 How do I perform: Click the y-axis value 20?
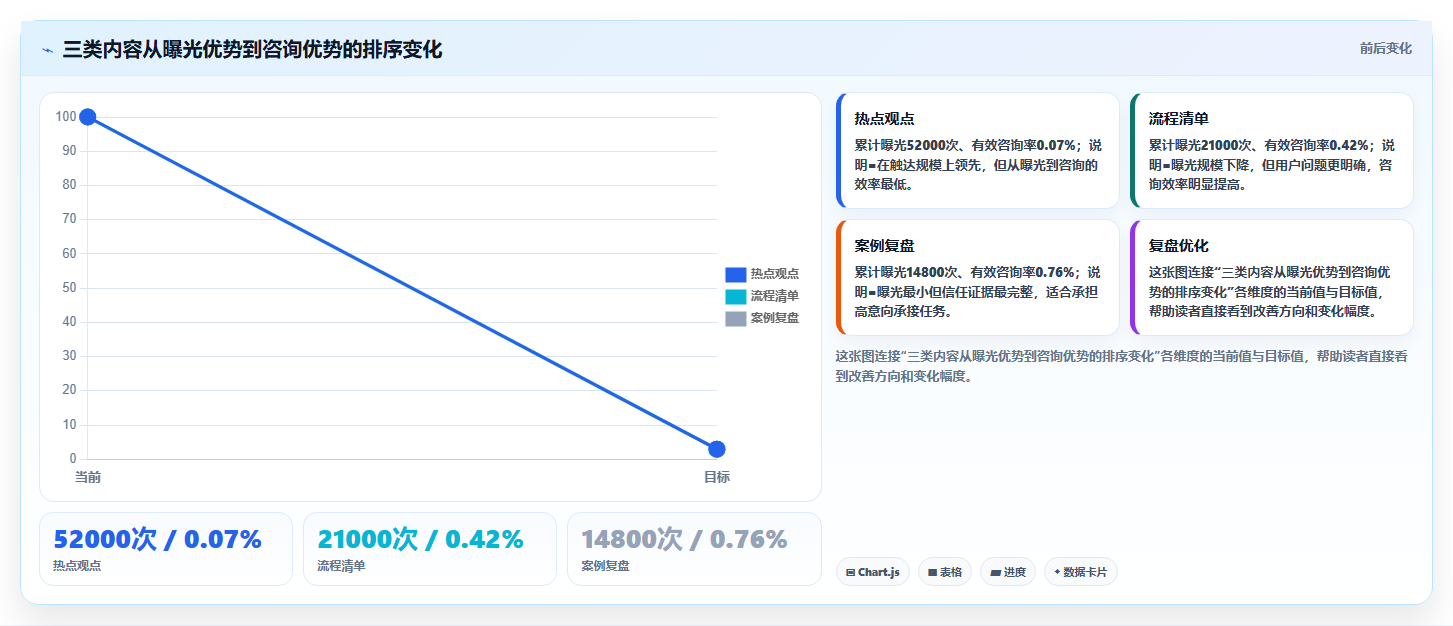(70, 390)
